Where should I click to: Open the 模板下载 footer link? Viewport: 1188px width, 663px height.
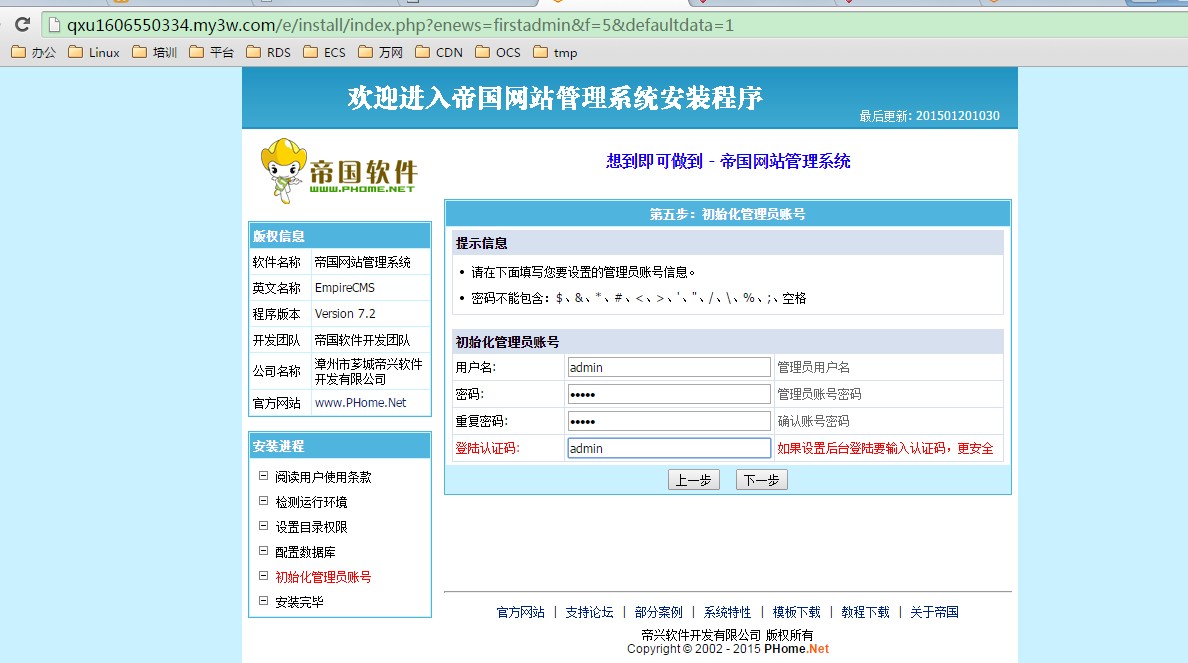pyautogui.click(x=796, y=612)
